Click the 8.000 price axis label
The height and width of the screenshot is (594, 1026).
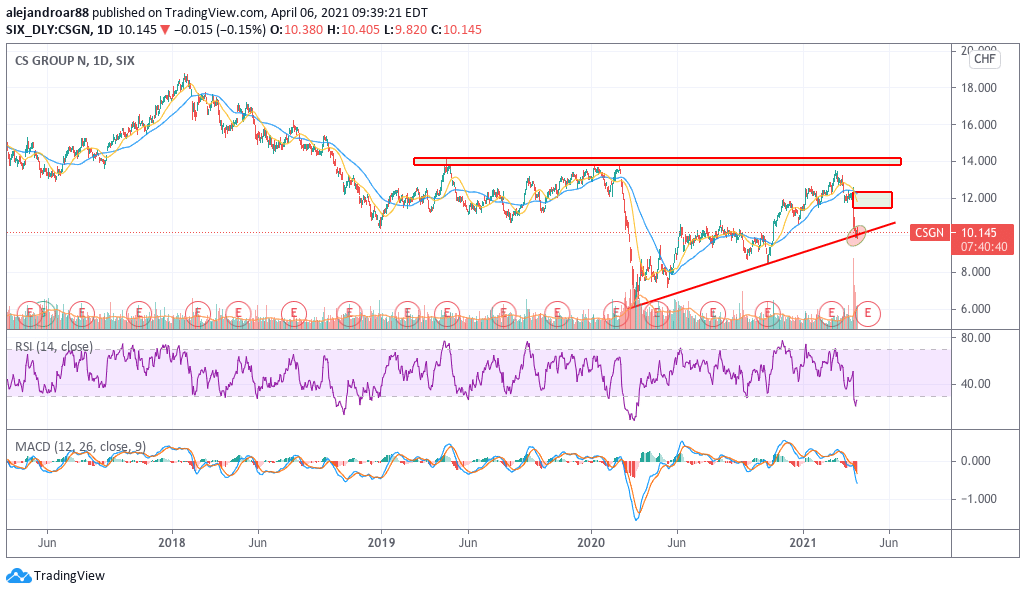[x=975, y=271]
